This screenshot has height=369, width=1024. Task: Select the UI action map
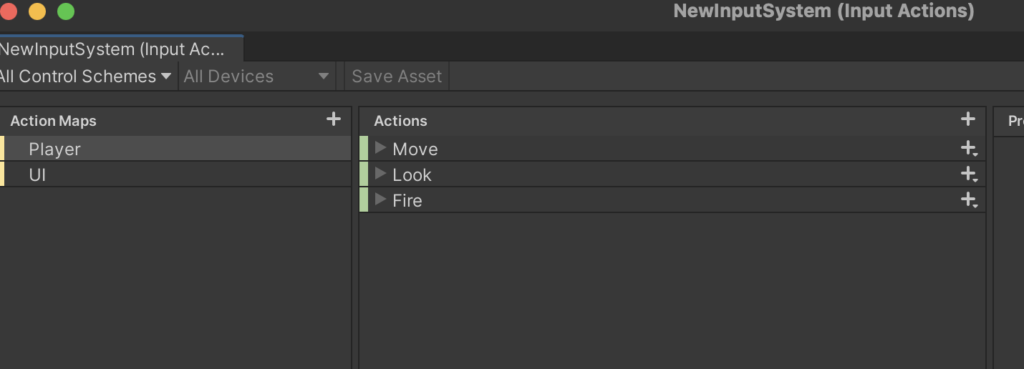point(176,174)
